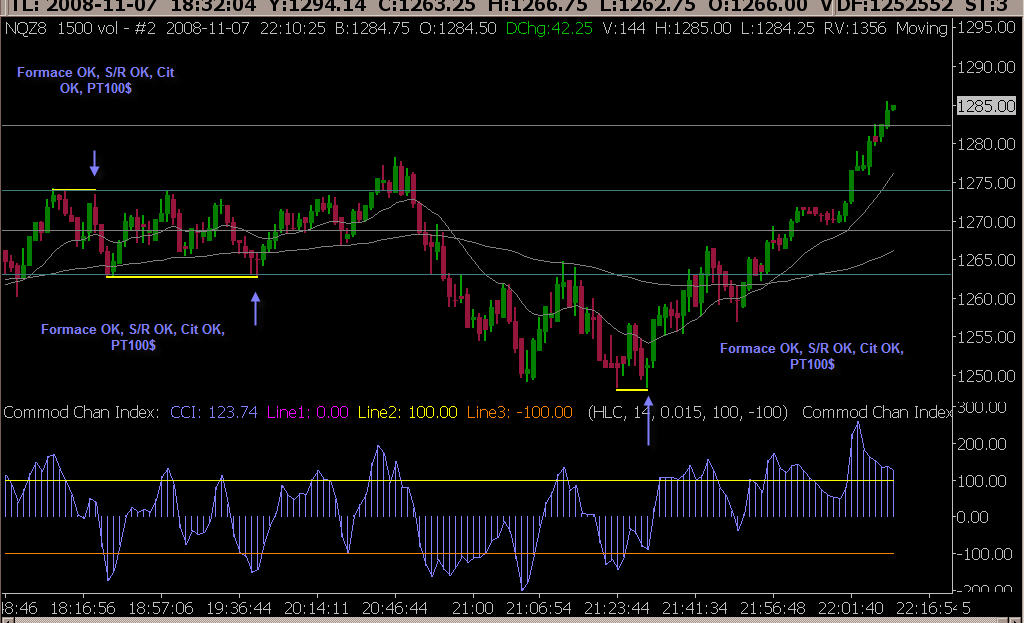Click the 18:16:56 time axis label
The image size is (1024, 623).
[83, 609]
